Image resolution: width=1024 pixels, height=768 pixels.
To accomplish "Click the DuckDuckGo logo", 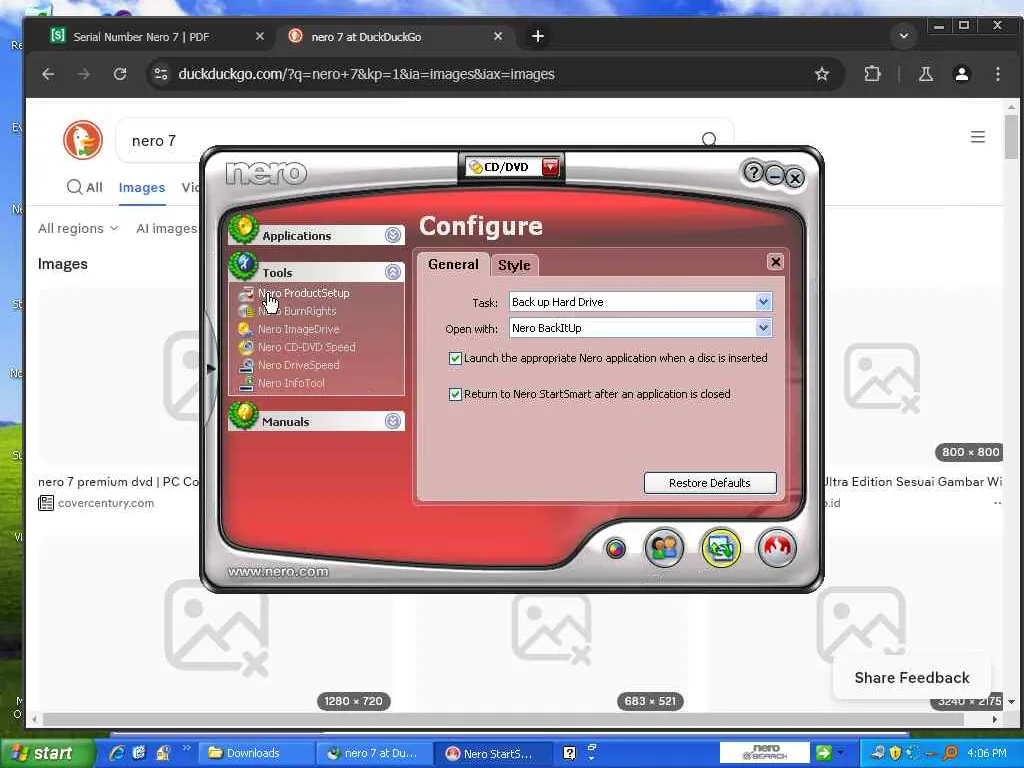I will coord(83,140).
